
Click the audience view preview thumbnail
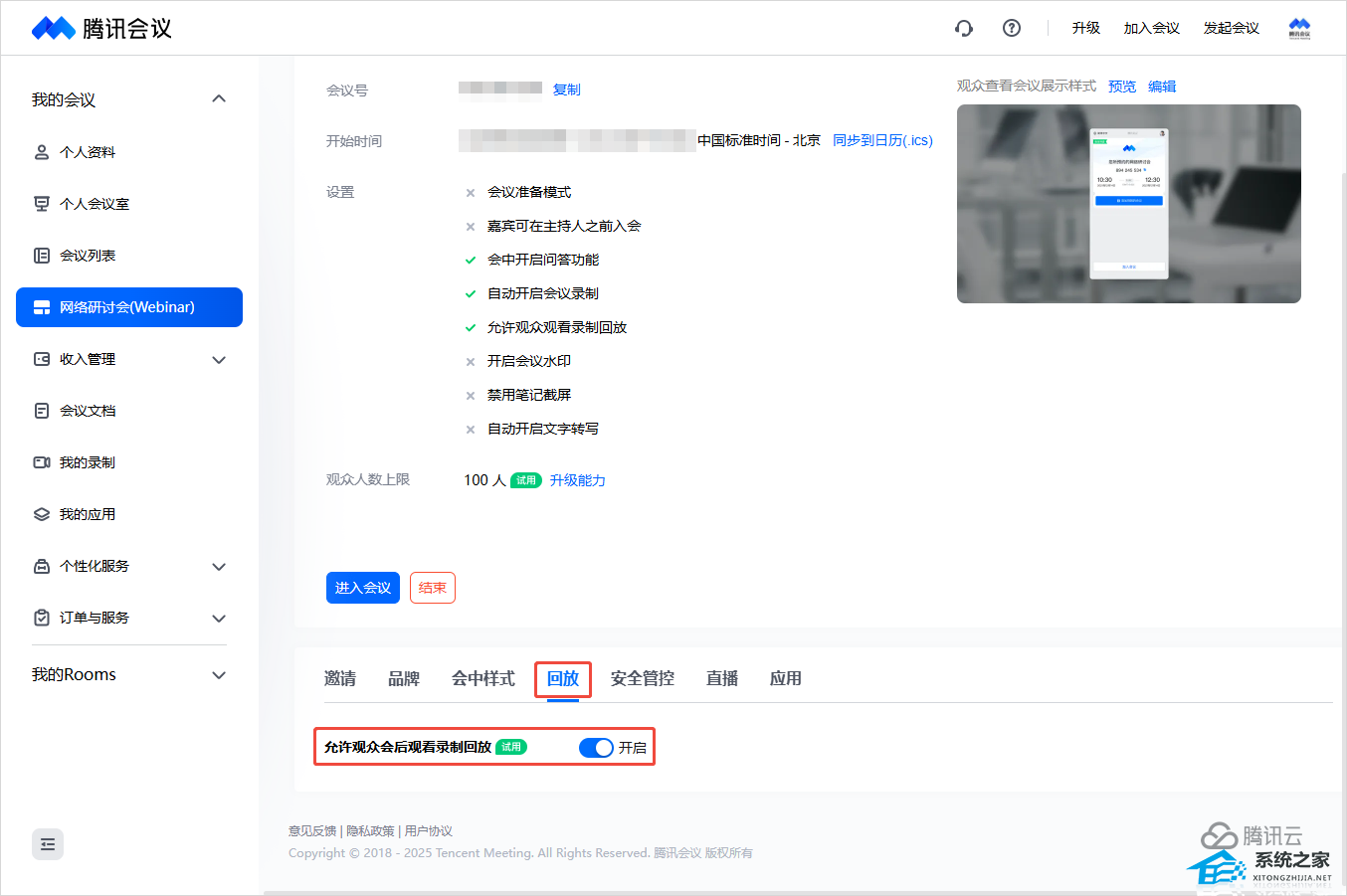(1128, 204)
